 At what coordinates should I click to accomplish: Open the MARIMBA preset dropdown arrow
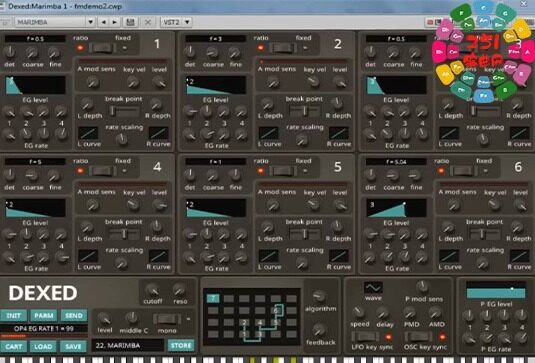(90, 22)
